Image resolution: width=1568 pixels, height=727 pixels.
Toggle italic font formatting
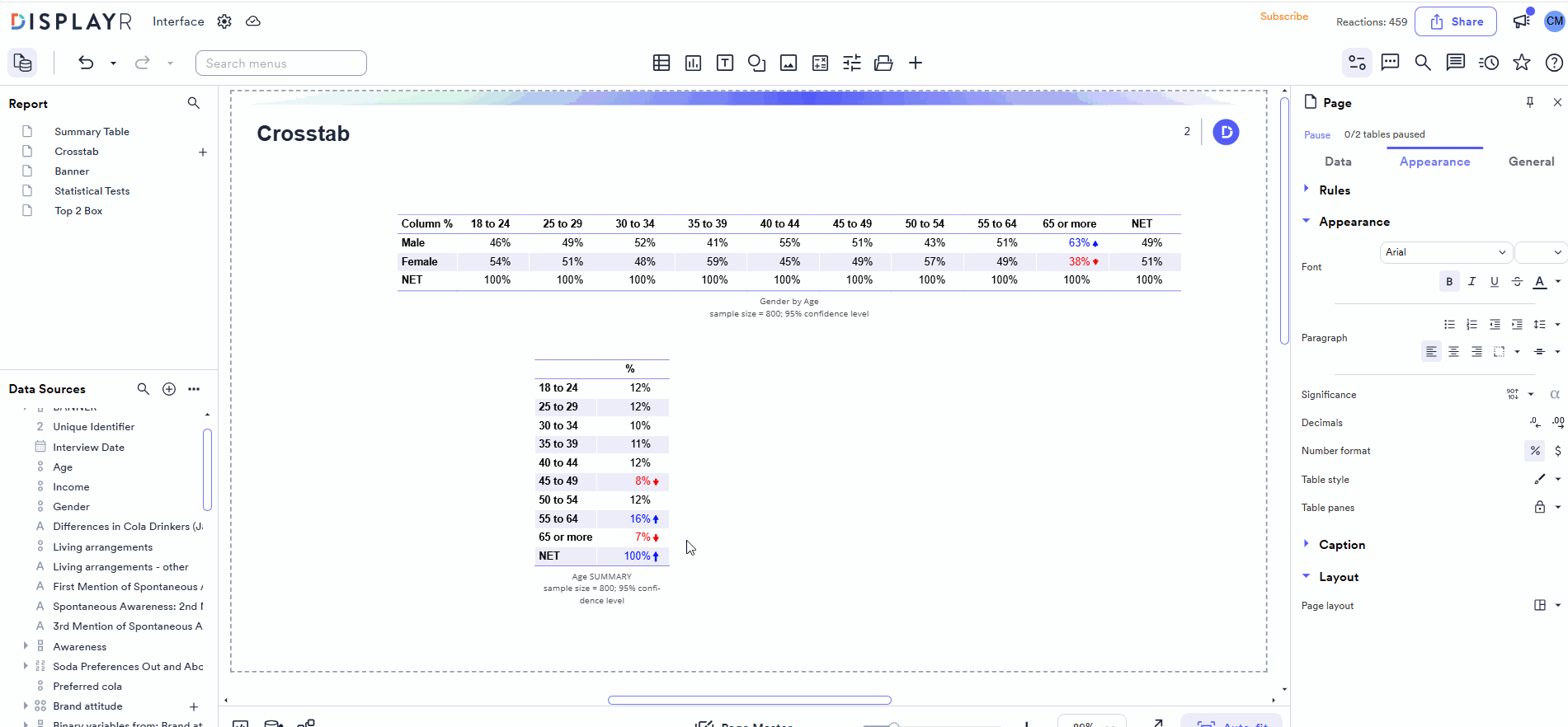pos(1471,282)
